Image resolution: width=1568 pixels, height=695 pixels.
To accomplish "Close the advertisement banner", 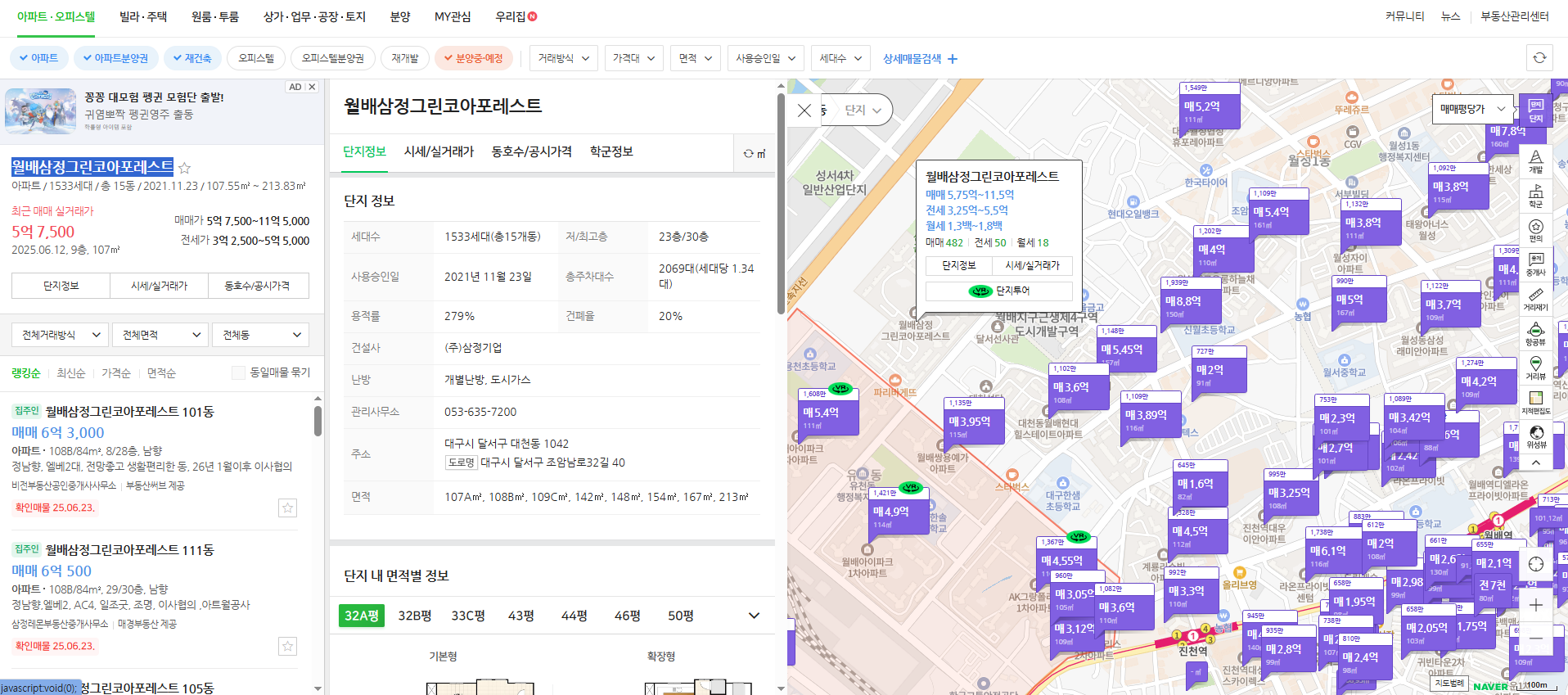I will coord(312,87).
